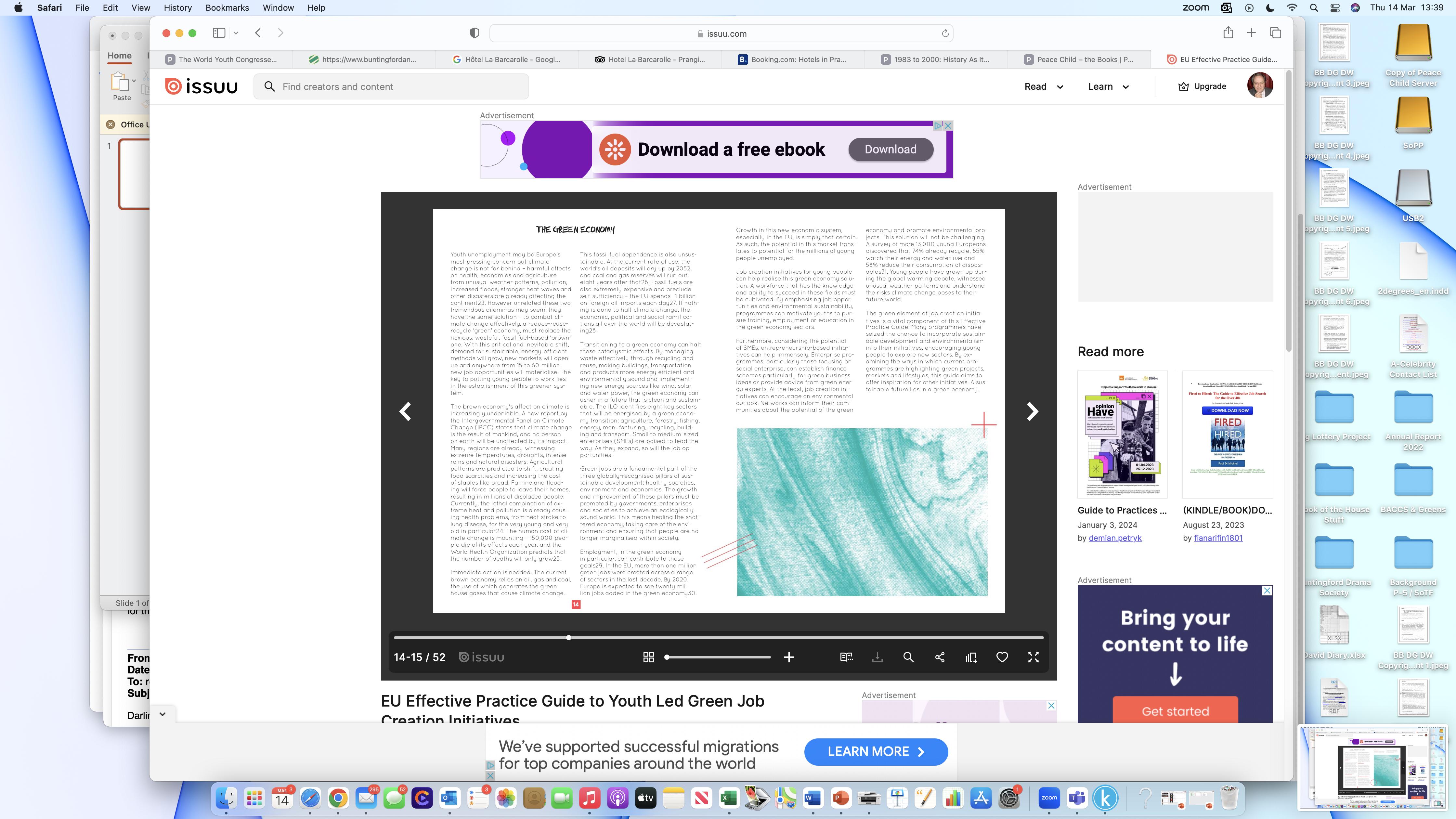Open sidebar options dropdown arrow

point(236,33)
